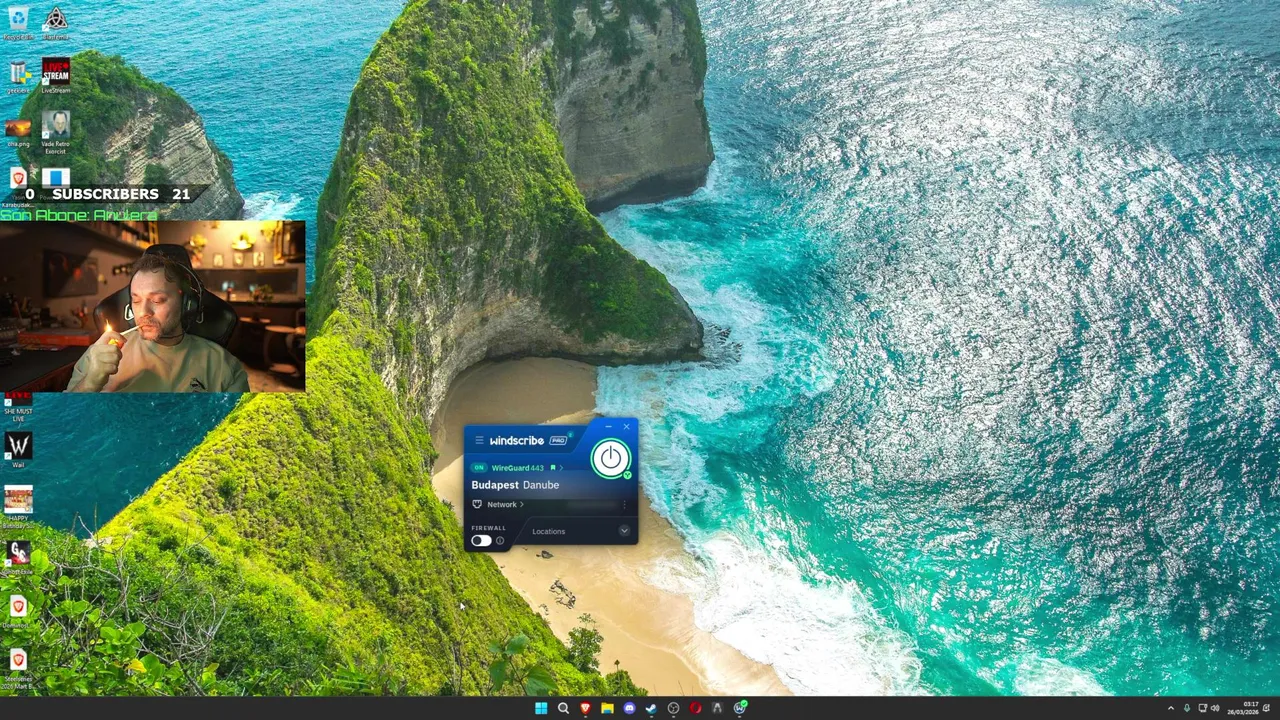Close the Windscribe window
The image size is (1280, 720).
click(626, 427)
